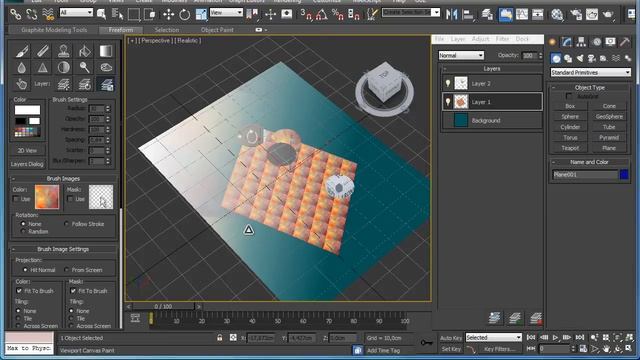Uncheck Color Fit To Brush
Image resolution: width=640 pixels, height=360 pixels.
coord(19,291)
